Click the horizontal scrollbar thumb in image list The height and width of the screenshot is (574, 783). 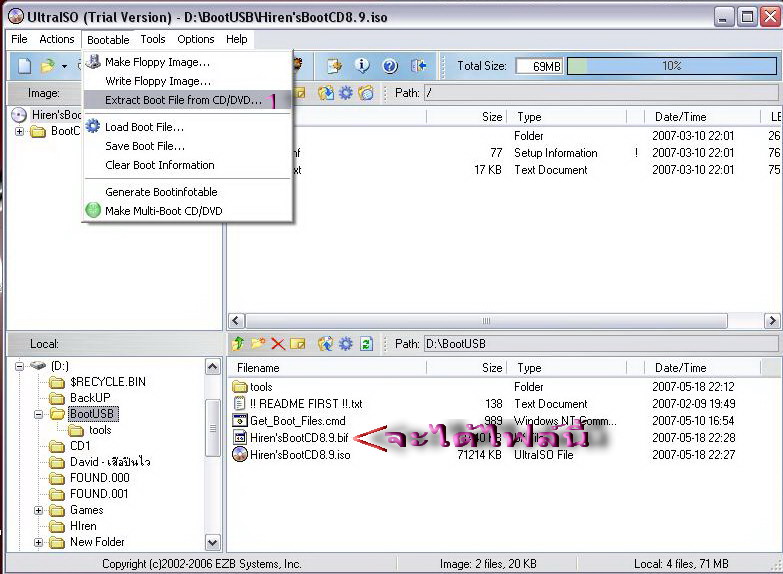point(486,320)
